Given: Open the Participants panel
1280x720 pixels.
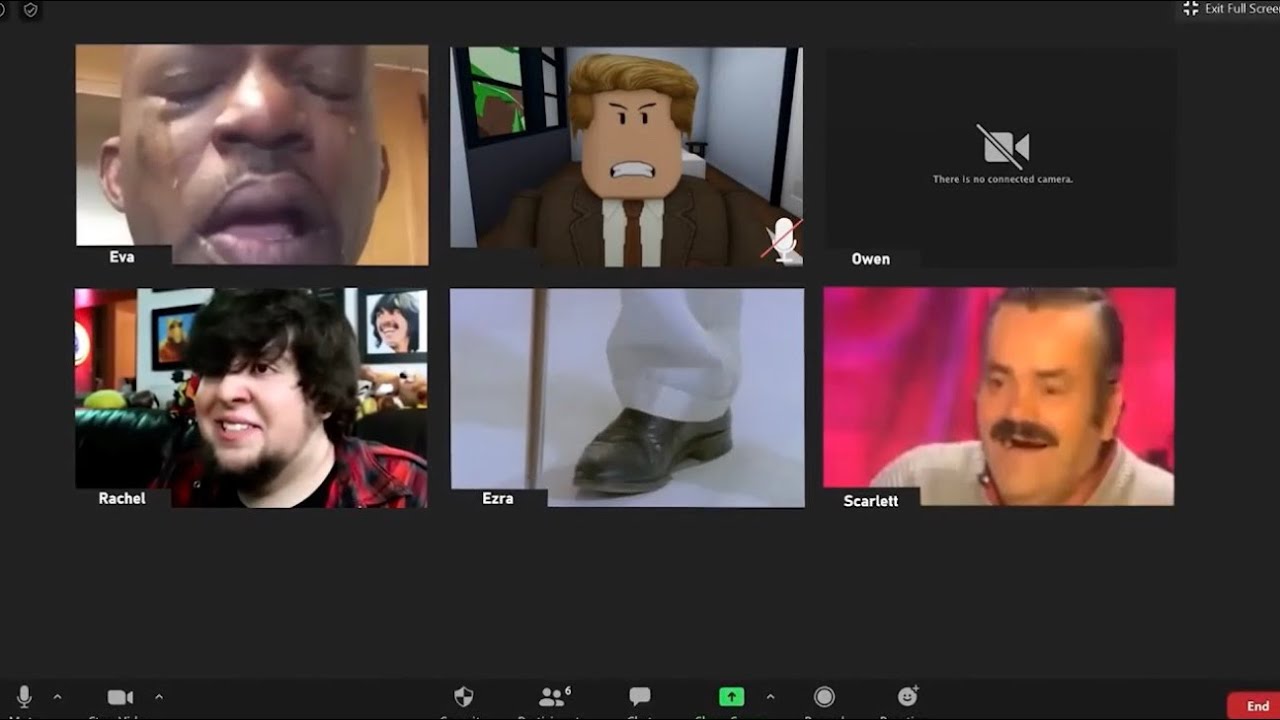Looking at the screenshot, I should pyautogui.click(x=554, y=697).
